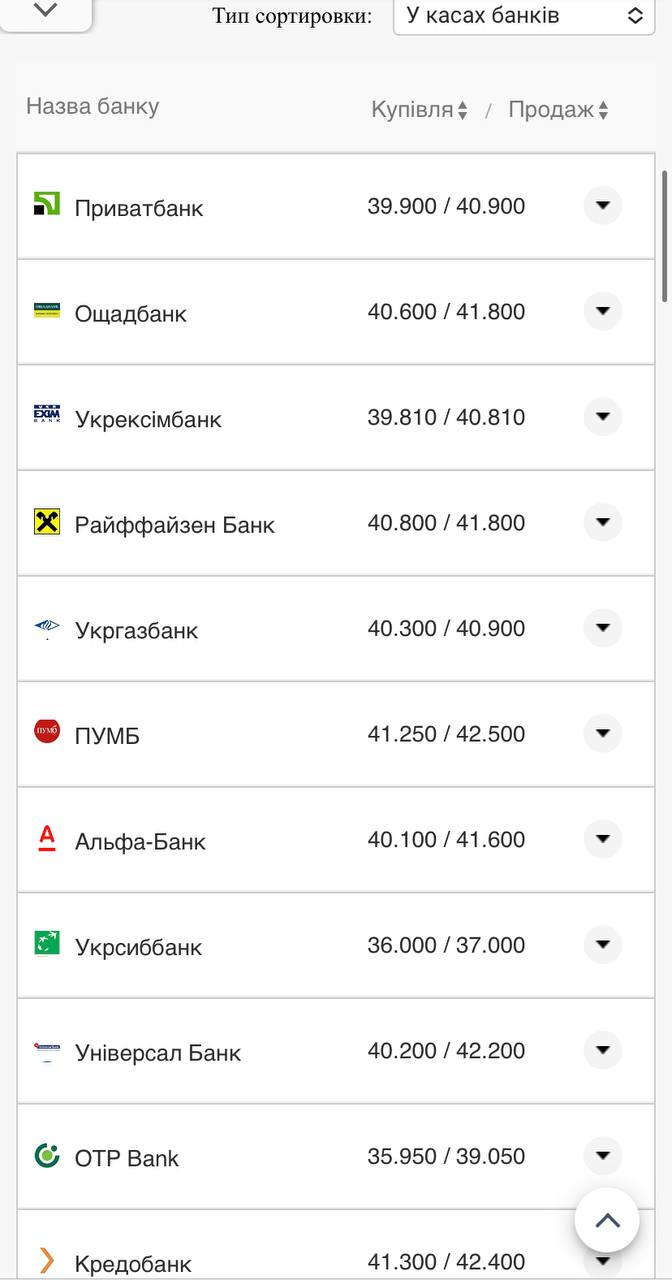Screen dimensions: 672x1280
Task: Sort by Купівля column
Action: 419,110
